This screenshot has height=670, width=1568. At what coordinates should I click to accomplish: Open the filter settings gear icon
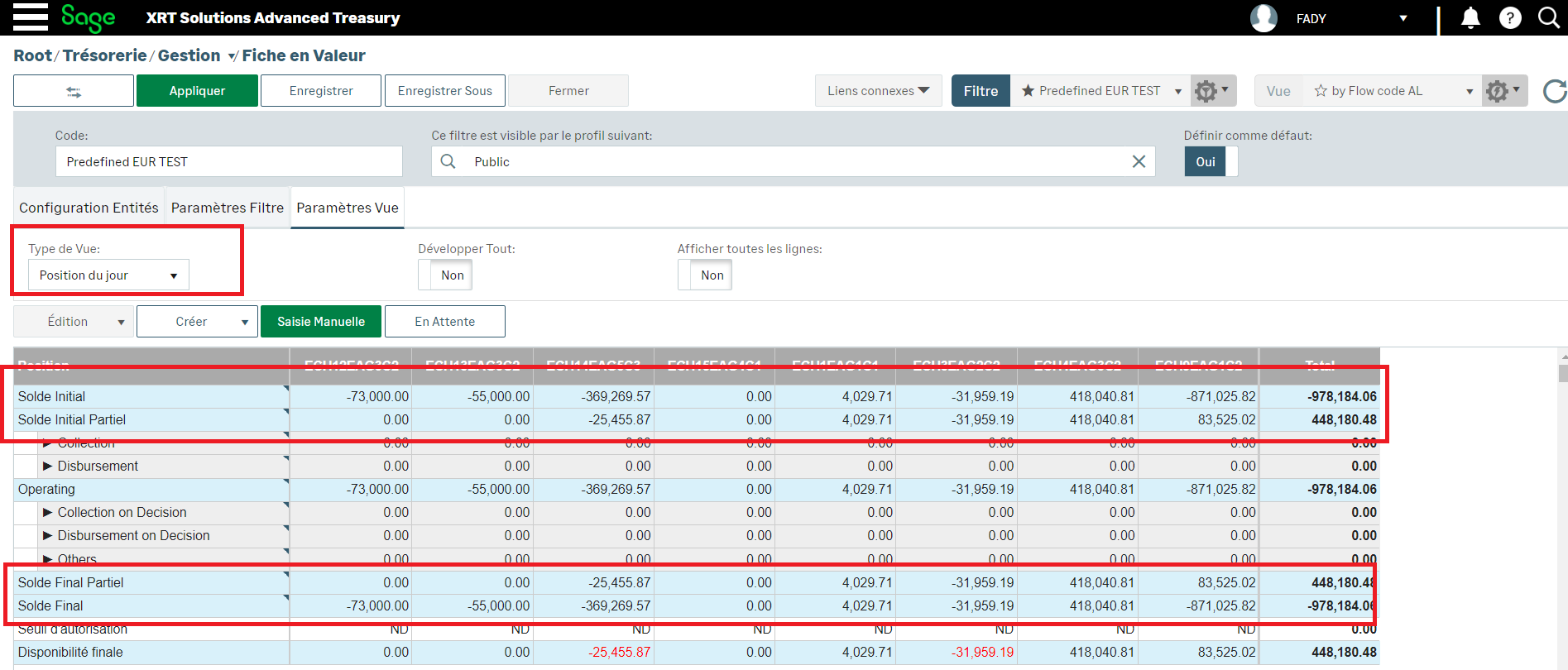pyautogui.click(x=1212, y=91)
